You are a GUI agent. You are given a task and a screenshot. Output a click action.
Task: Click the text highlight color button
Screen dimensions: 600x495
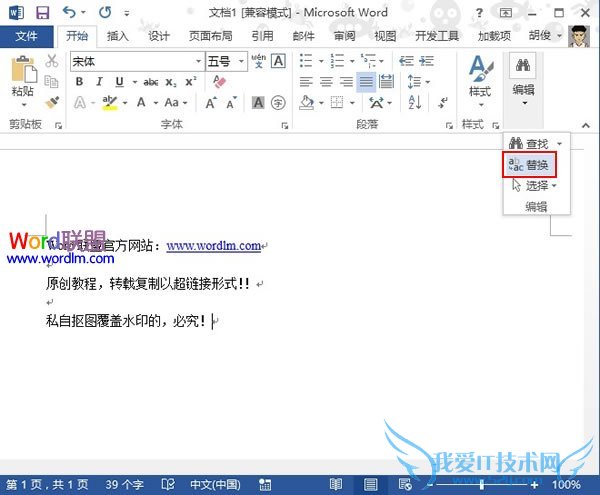click(x=110, y=103)
